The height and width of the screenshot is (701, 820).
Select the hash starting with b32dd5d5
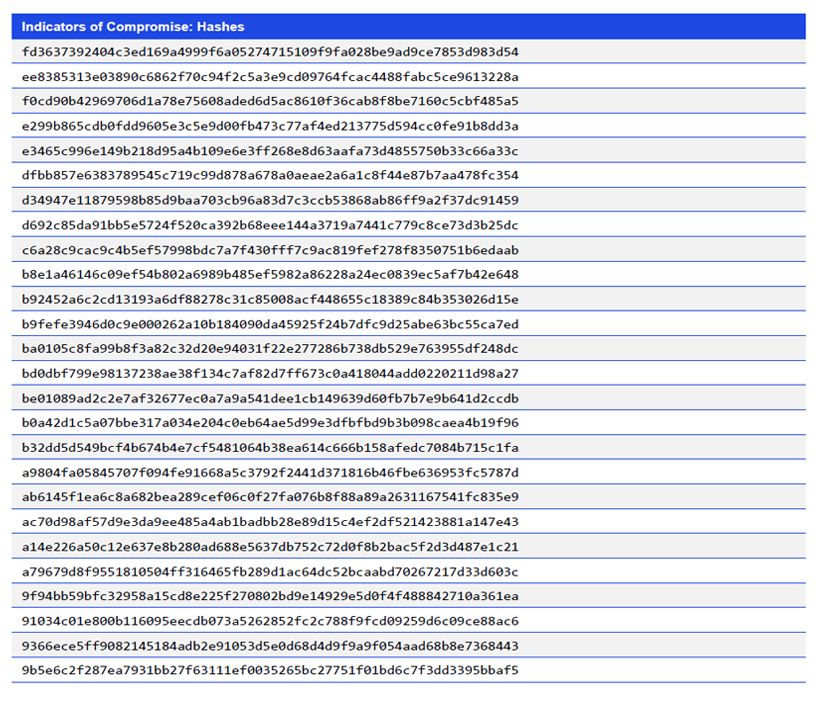270,447
